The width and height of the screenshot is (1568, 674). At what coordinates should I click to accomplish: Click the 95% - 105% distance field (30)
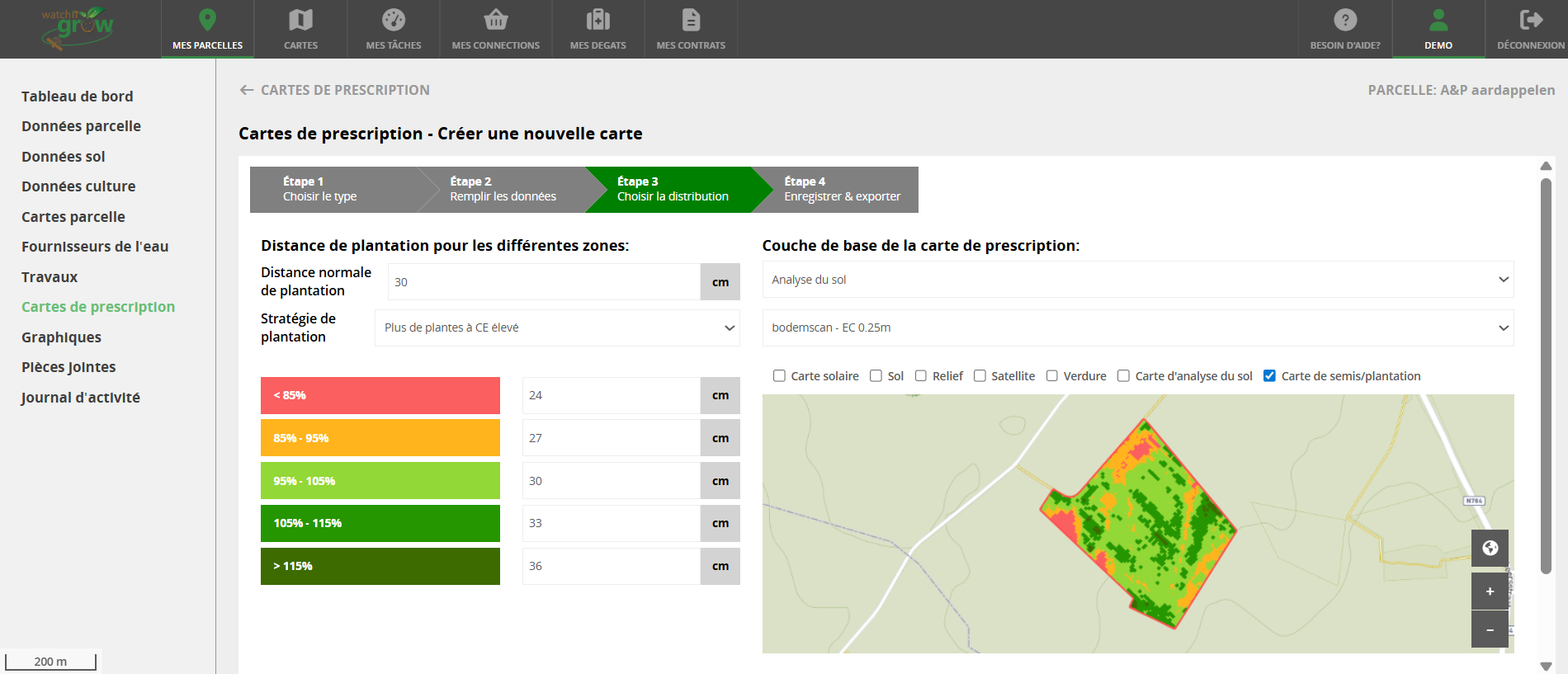(612, 481)
